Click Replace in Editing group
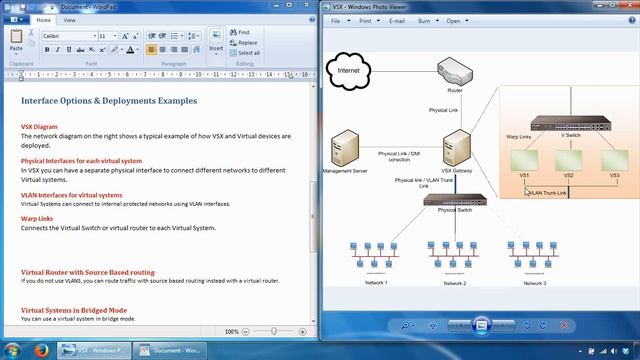Screen dimensions: 640x360 coord(243,43)
